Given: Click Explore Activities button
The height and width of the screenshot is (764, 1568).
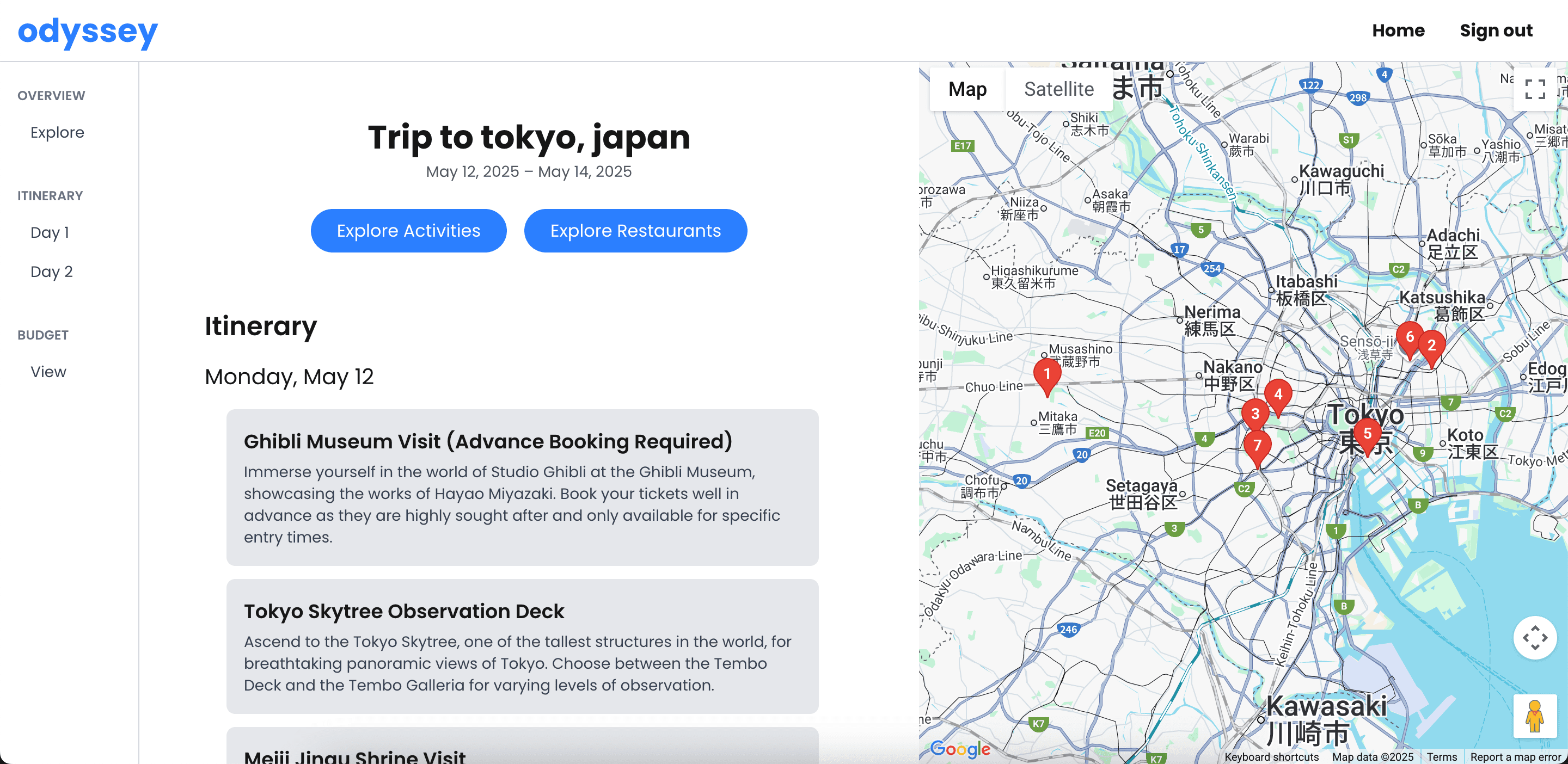Looking at the screenshot, I should click(x=408, y=231).
